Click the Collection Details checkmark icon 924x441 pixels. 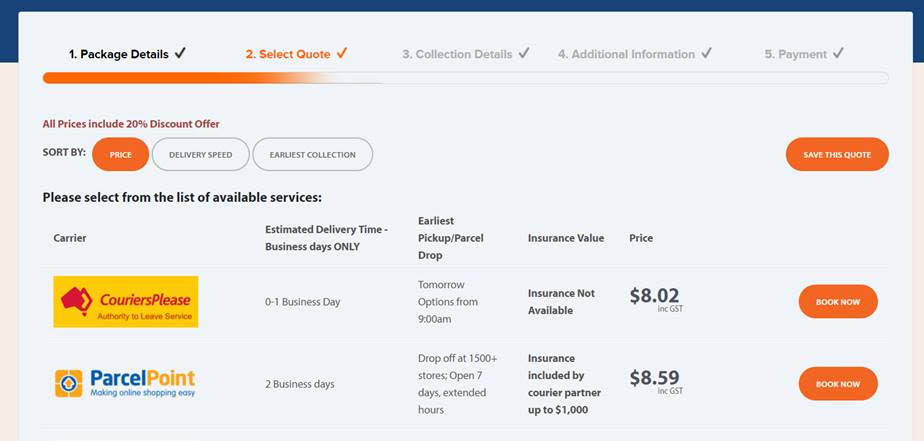tap(524, 54)
